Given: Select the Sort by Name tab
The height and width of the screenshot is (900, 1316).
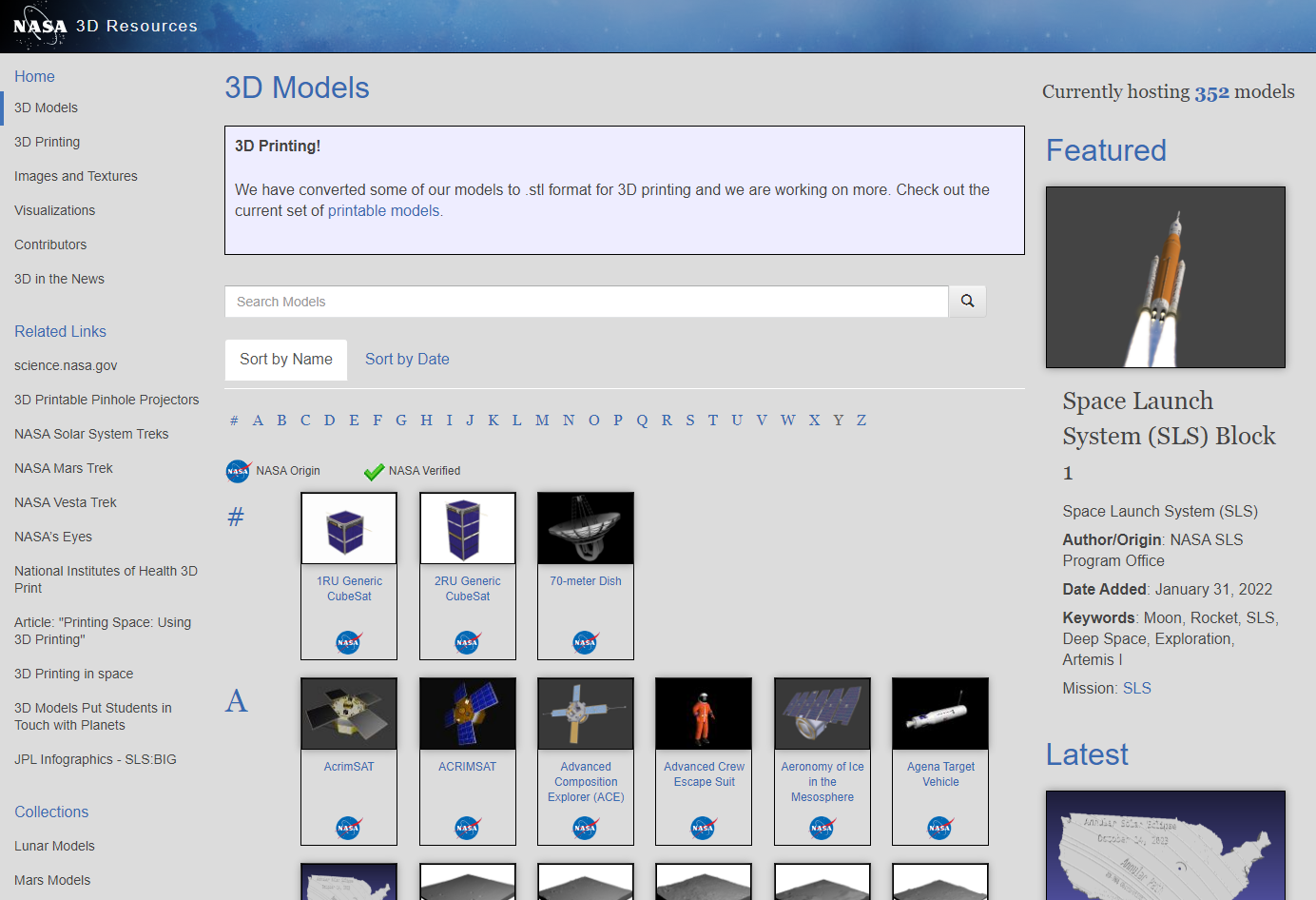Looking at the screenshot, I should [285, 360].
